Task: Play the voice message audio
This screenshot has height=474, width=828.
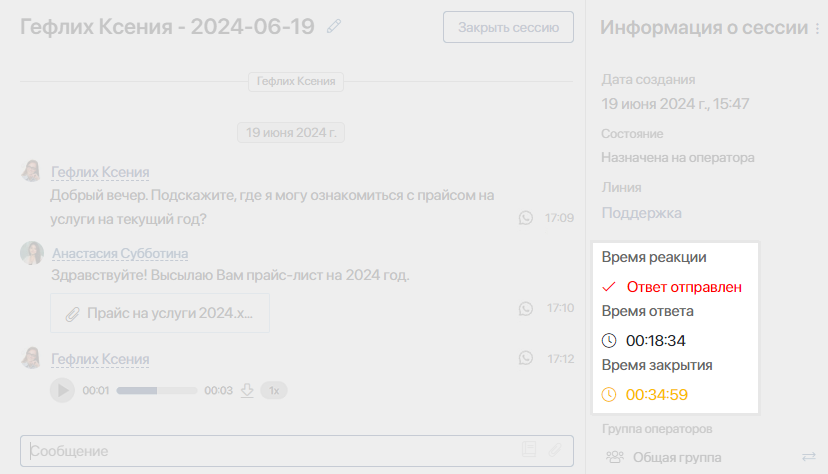Action: (62, 390)
